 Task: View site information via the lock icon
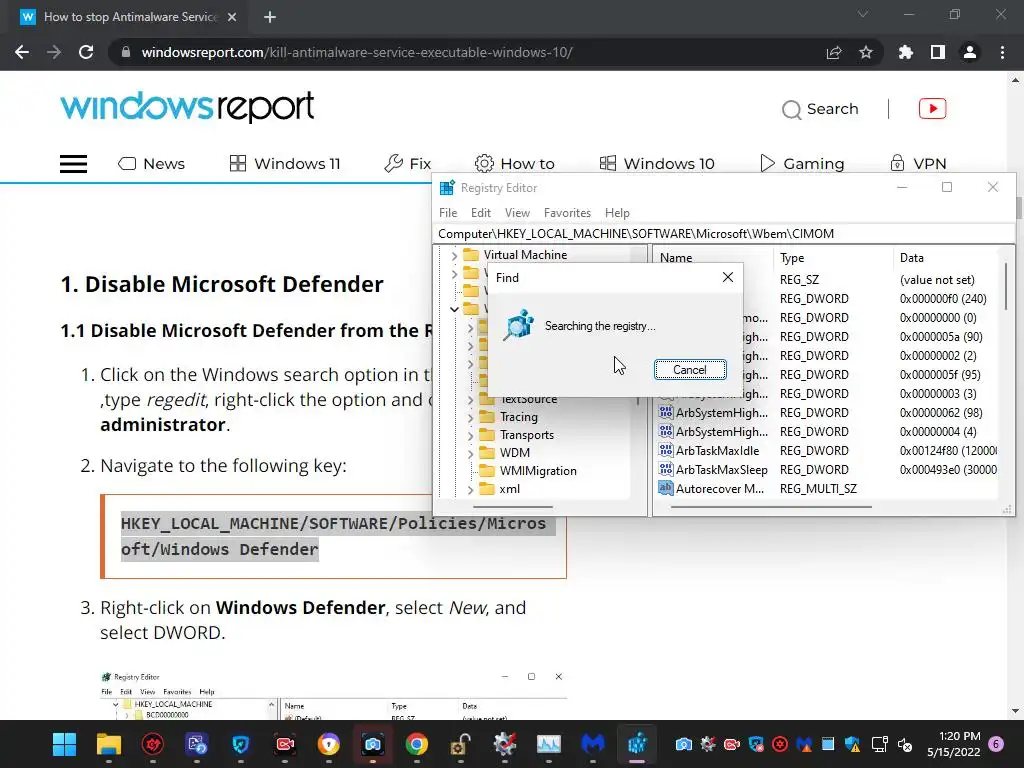point(125,52)
